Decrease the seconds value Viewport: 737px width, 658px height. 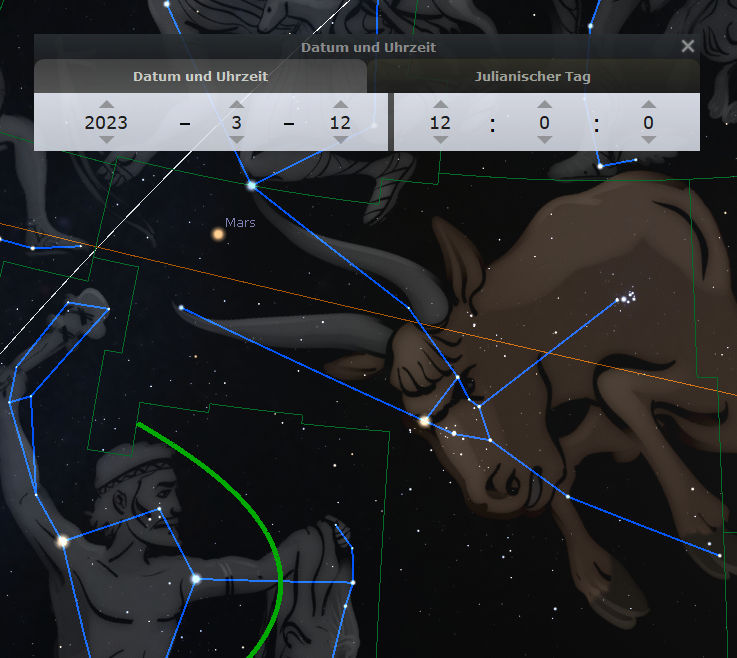tap(648, 140)
